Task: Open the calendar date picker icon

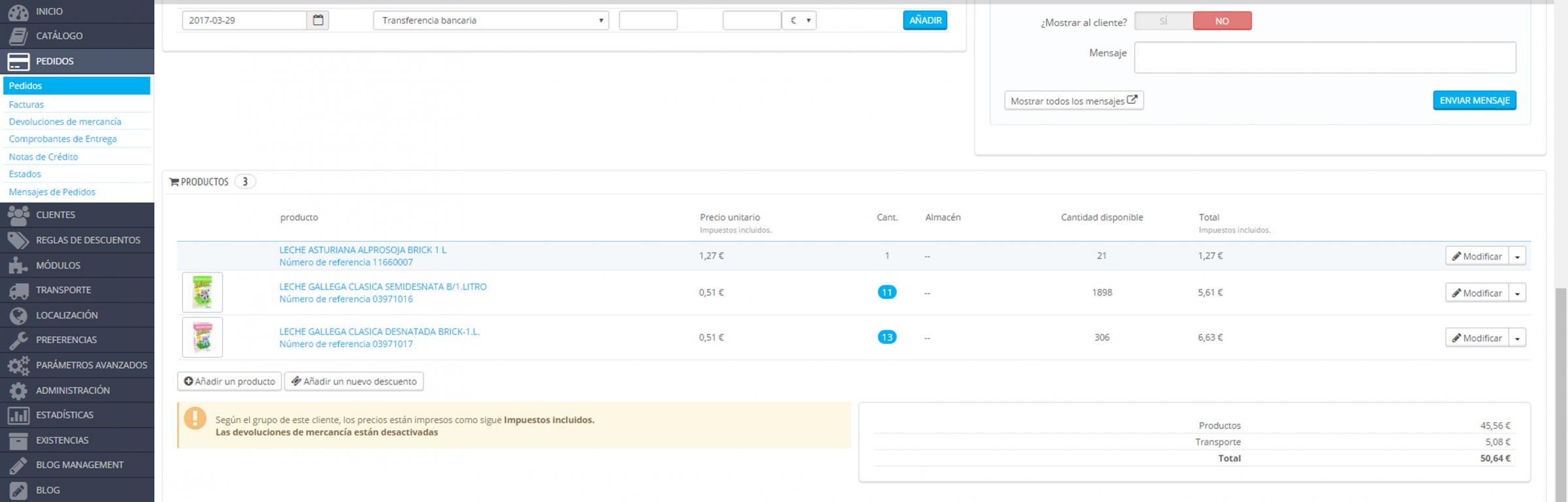Action: [x=318, y=20]
